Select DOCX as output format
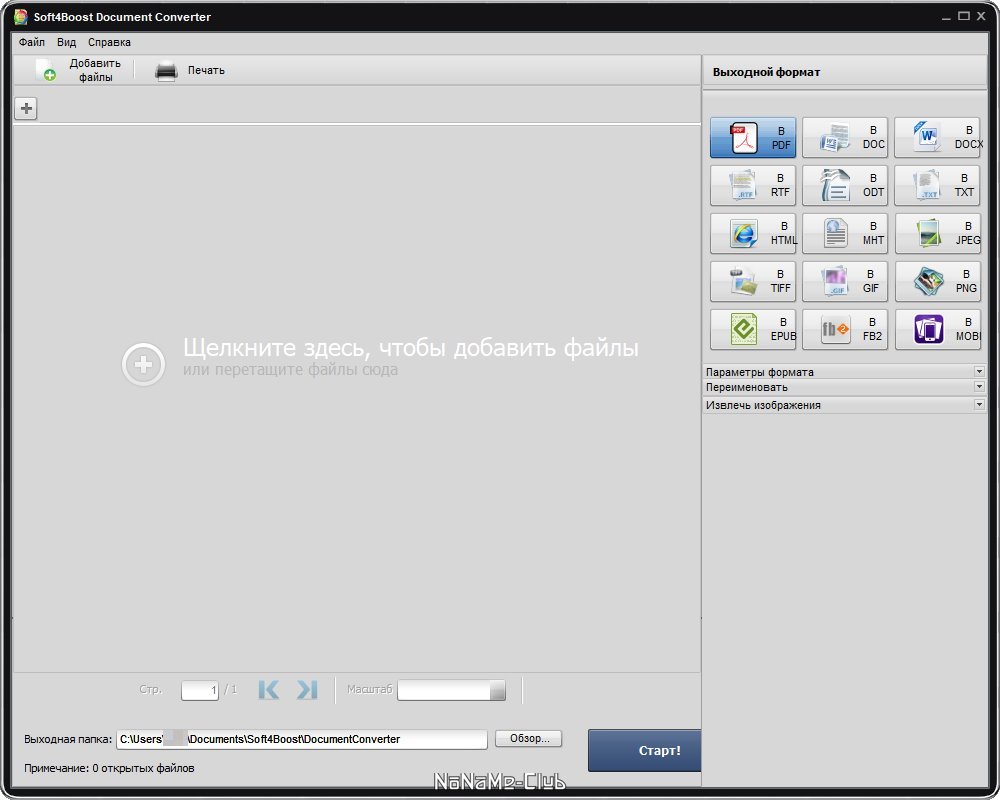Viewport: 1000px width, 800px height. click(x=936, y=138)
